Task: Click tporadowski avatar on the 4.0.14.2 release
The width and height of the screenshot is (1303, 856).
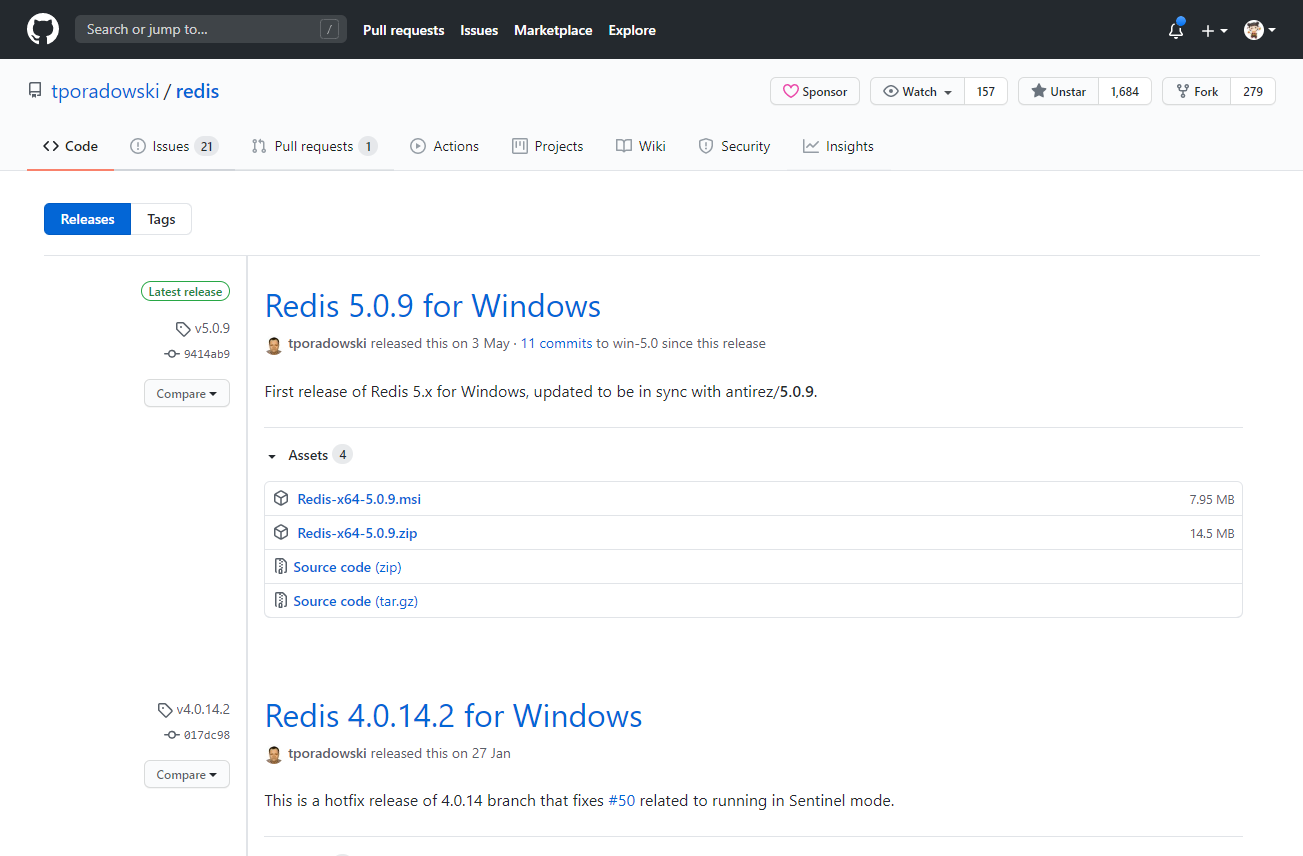Action: [274, 755]
